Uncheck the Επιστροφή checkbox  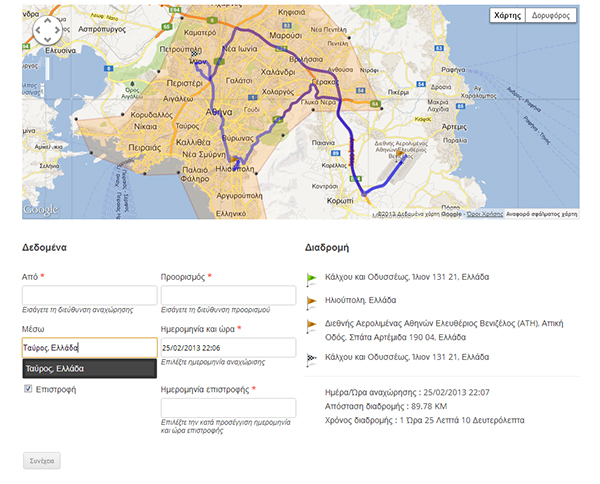point(28,389)
